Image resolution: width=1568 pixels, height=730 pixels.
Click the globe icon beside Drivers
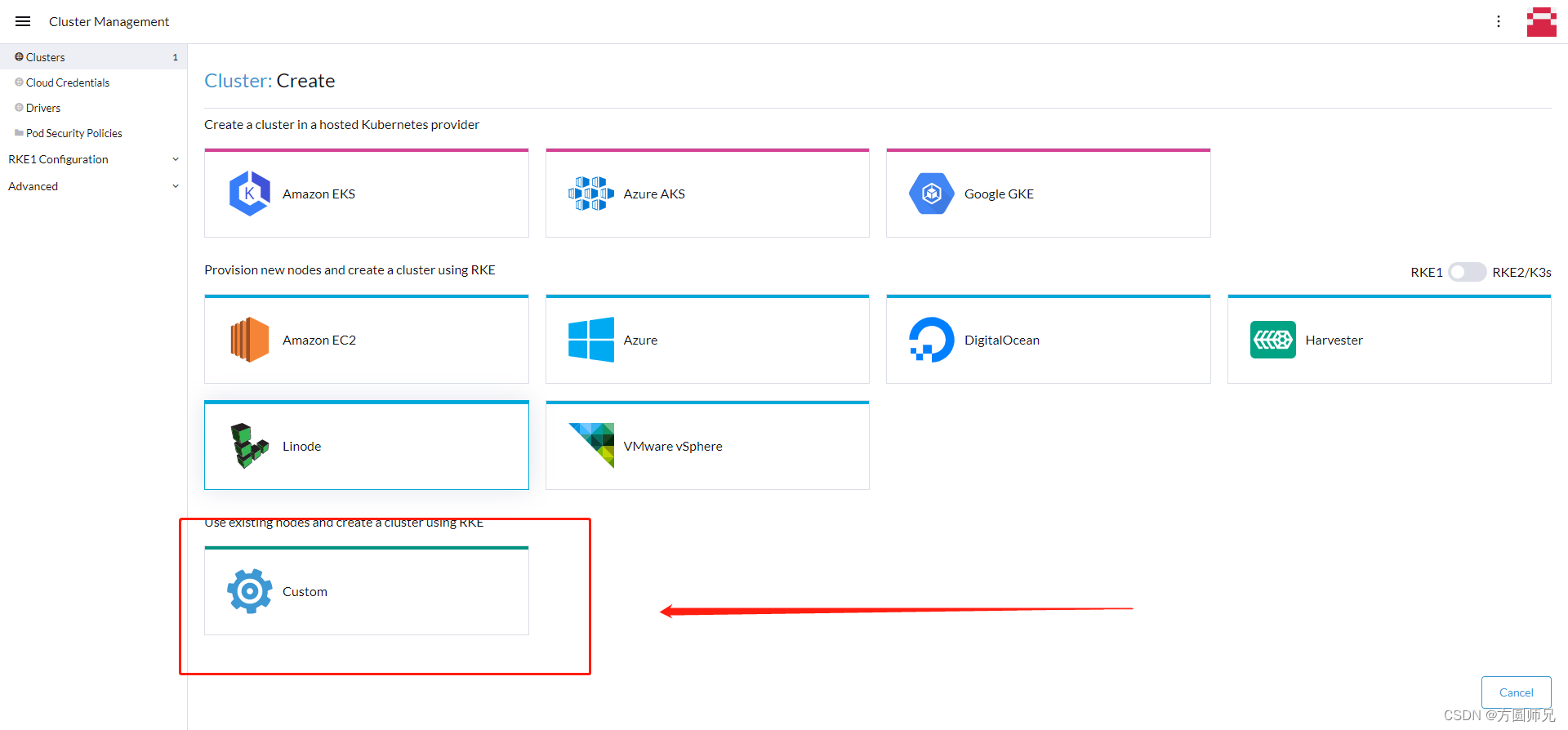click(19, 108)
